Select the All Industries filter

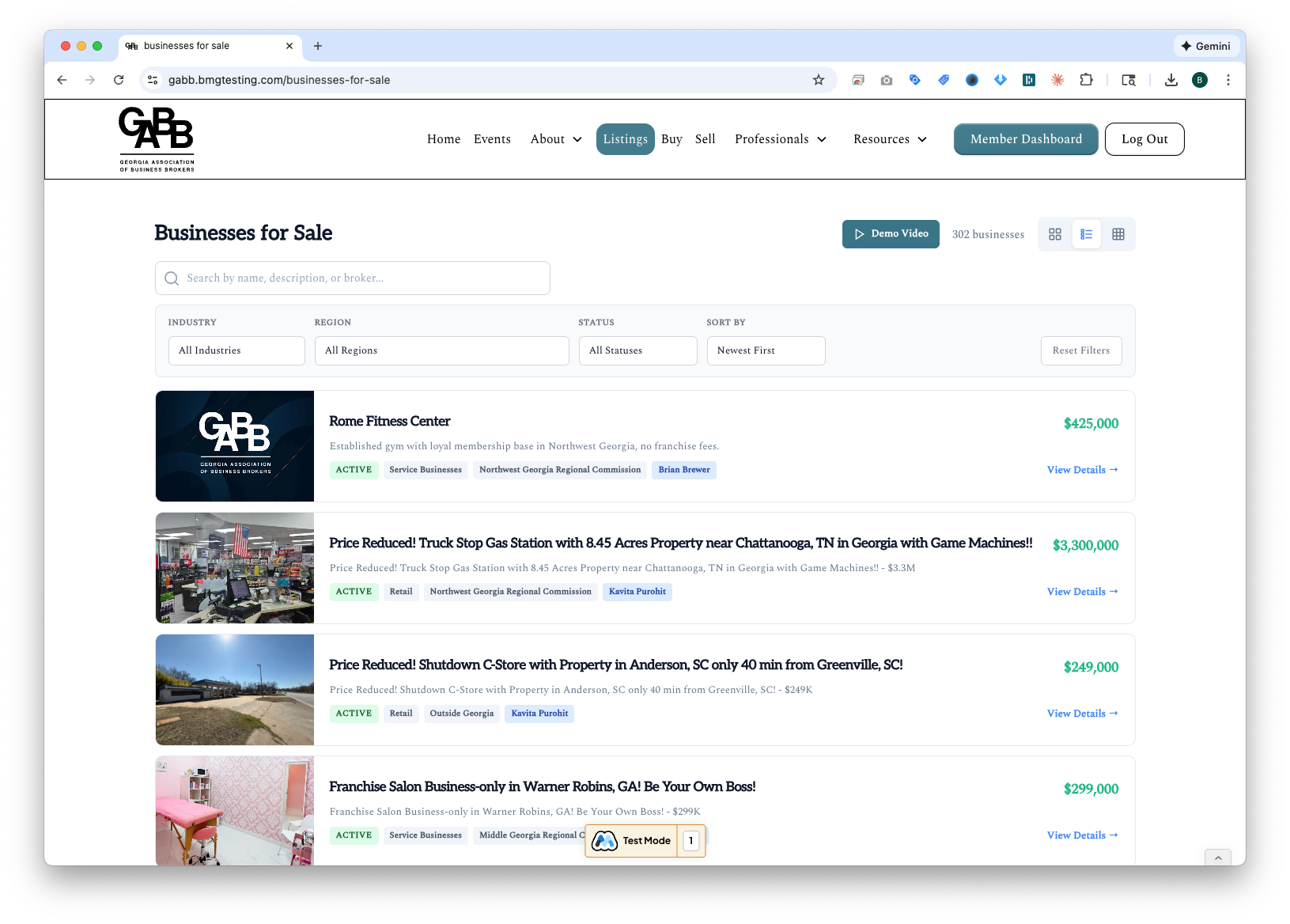[236, 350]
